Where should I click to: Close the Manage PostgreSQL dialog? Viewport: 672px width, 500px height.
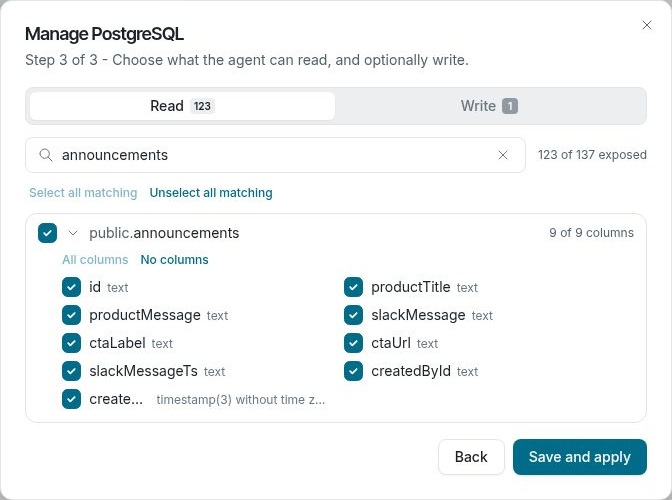647,25
